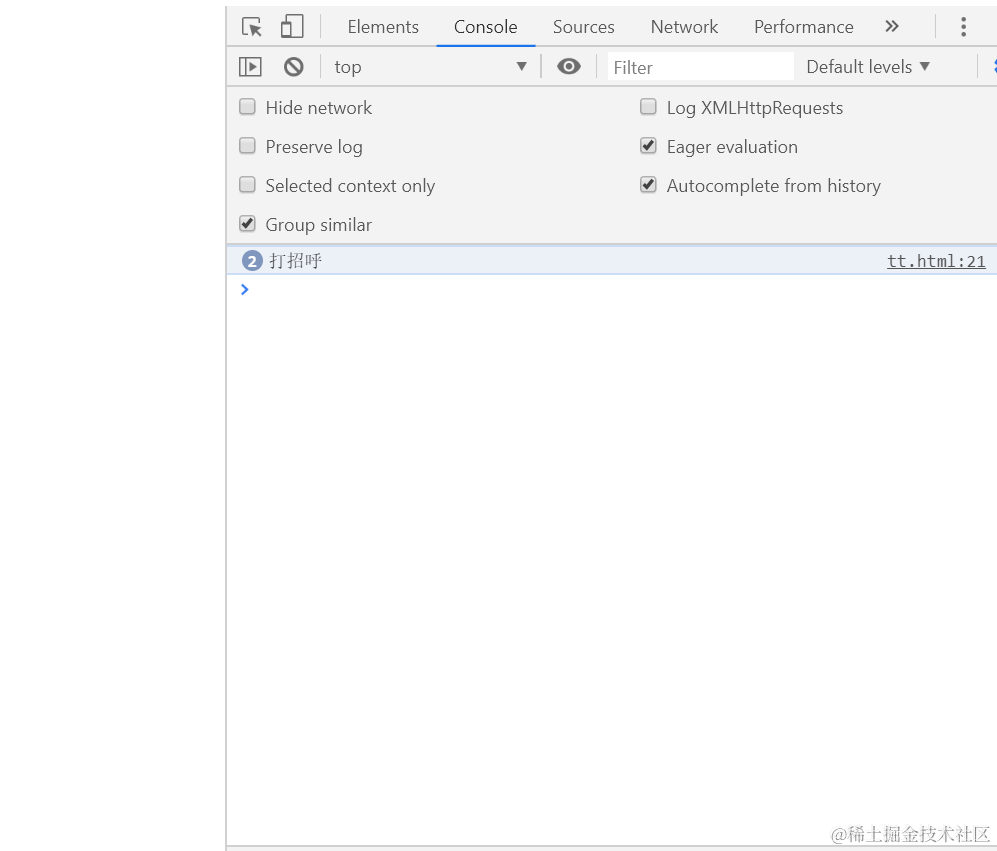Disable Group similar checkbox

[x=247, y=223]
